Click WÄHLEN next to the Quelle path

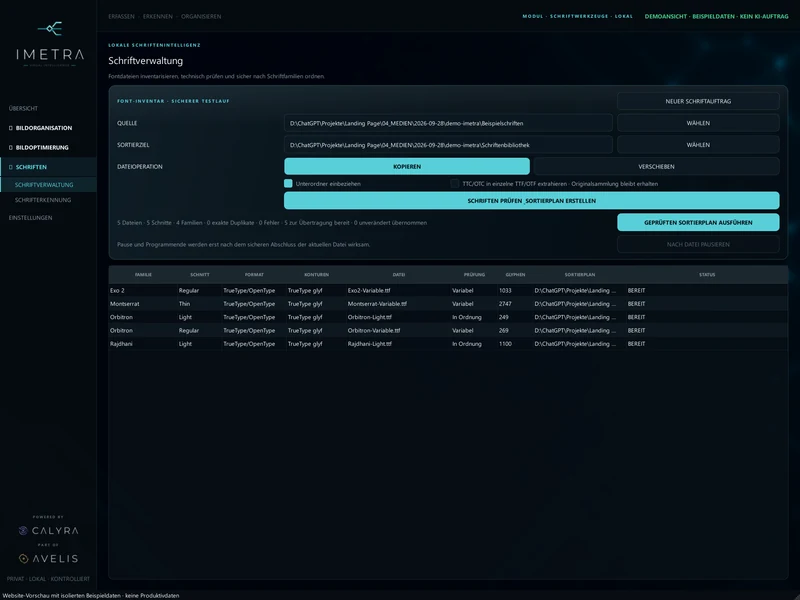698,123
